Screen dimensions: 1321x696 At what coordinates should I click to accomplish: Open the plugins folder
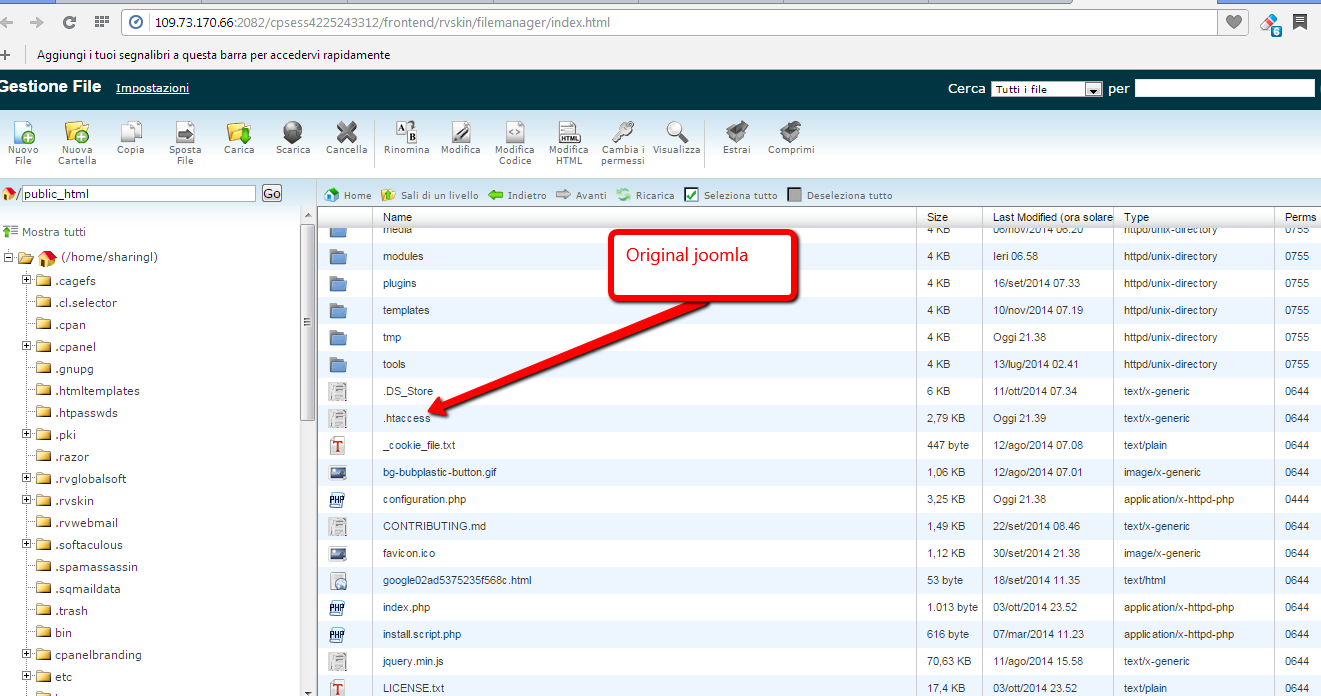pos(400,284)
